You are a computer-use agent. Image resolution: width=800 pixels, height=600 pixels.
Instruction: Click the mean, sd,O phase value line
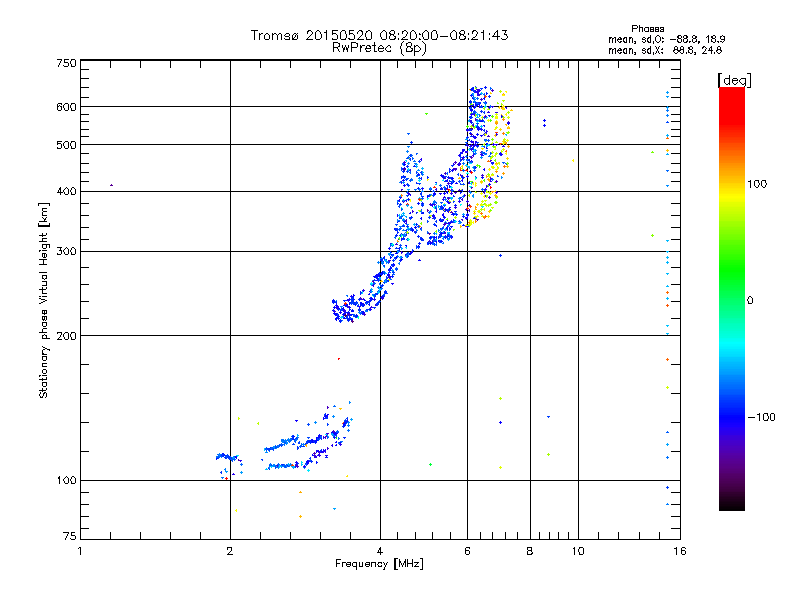(666, 39)
